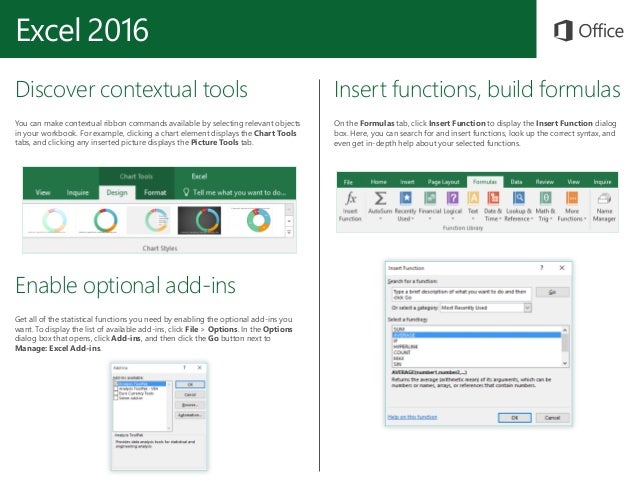Open the Lookup & Reference functions icon
The height and width of the screenshot is (493, 638).
click(518, 198)
